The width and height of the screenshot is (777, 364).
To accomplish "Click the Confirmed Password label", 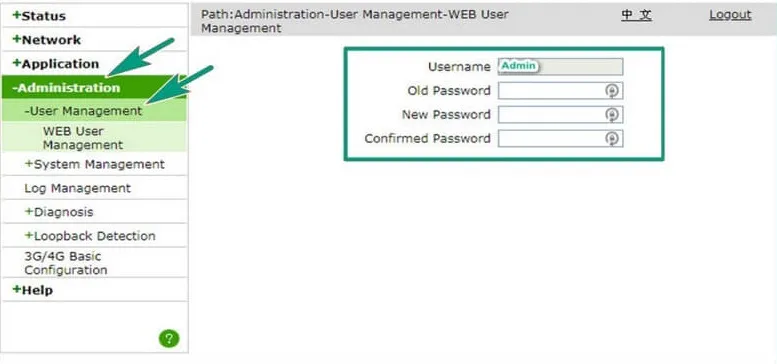I will click(427, 138).
